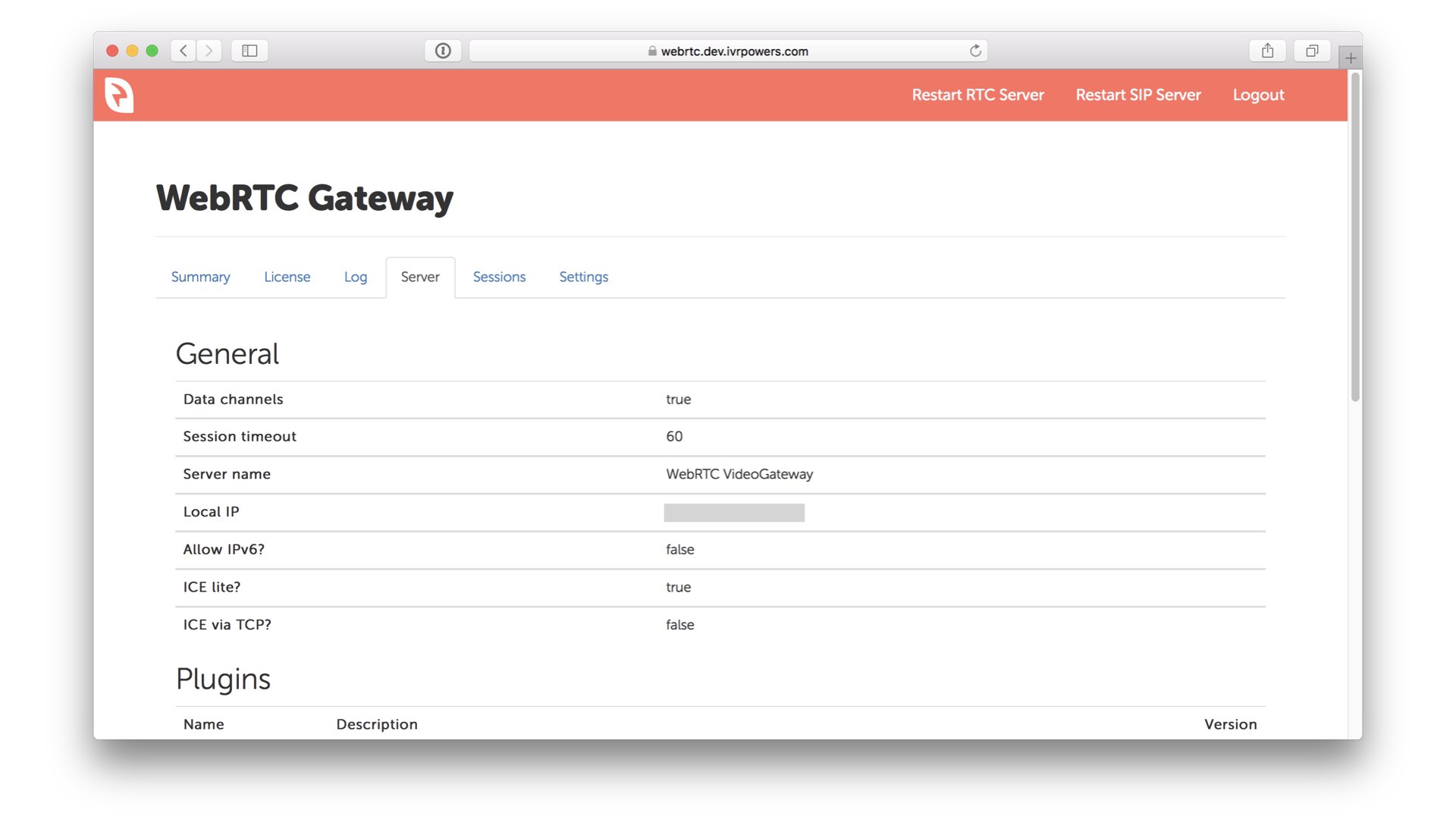Go back with the browser back arrow
The image size is (1456, 819).
pyautogui.click(x=184, y=51)
